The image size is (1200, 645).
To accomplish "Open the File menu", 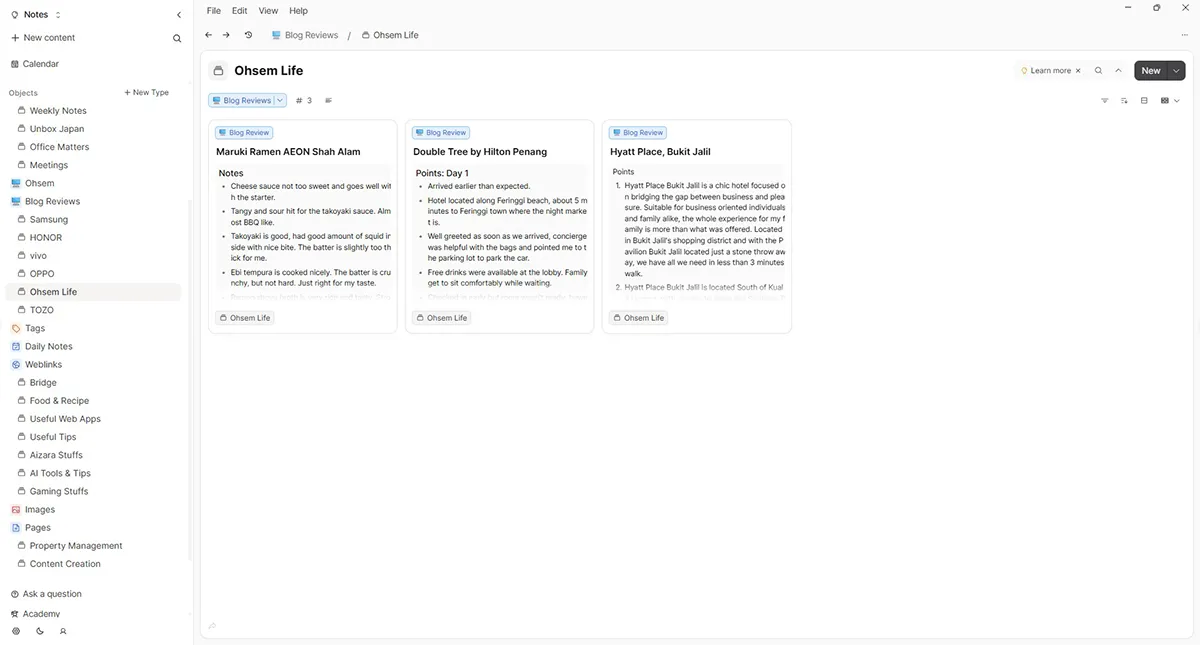I will [x=213, y=11].
